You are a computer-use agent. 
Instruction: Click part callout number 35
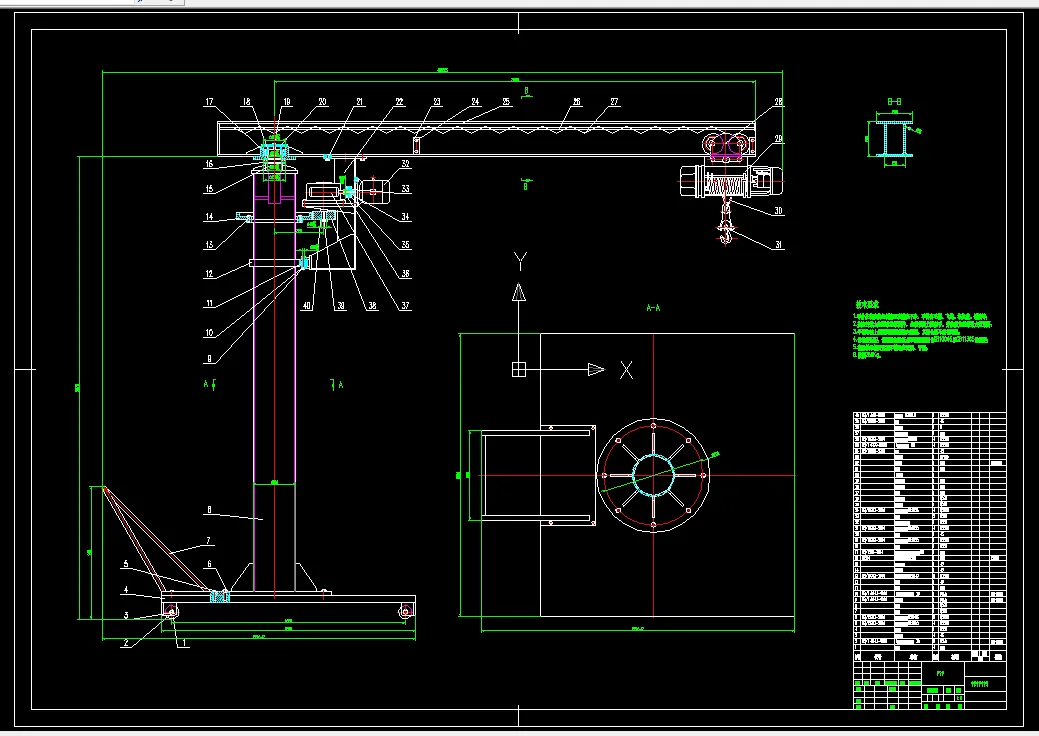406,244
